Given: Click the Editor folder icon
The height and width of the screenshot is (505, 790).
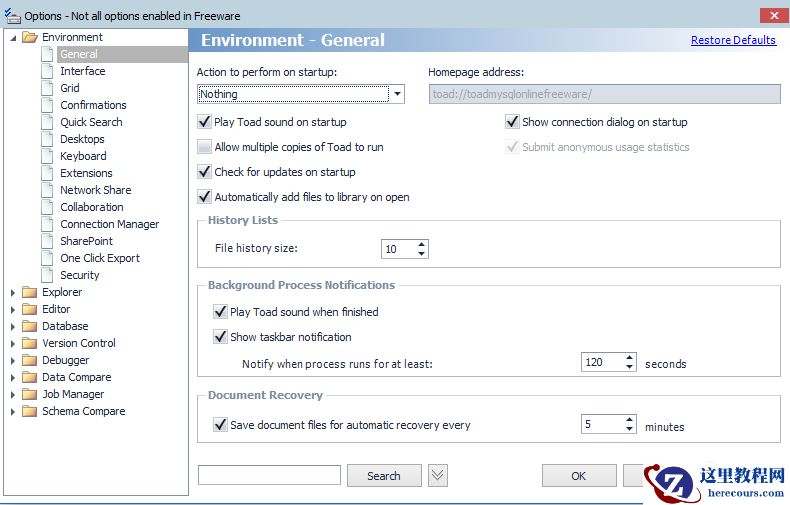Looking at the screenshot, I should [30, 309].
